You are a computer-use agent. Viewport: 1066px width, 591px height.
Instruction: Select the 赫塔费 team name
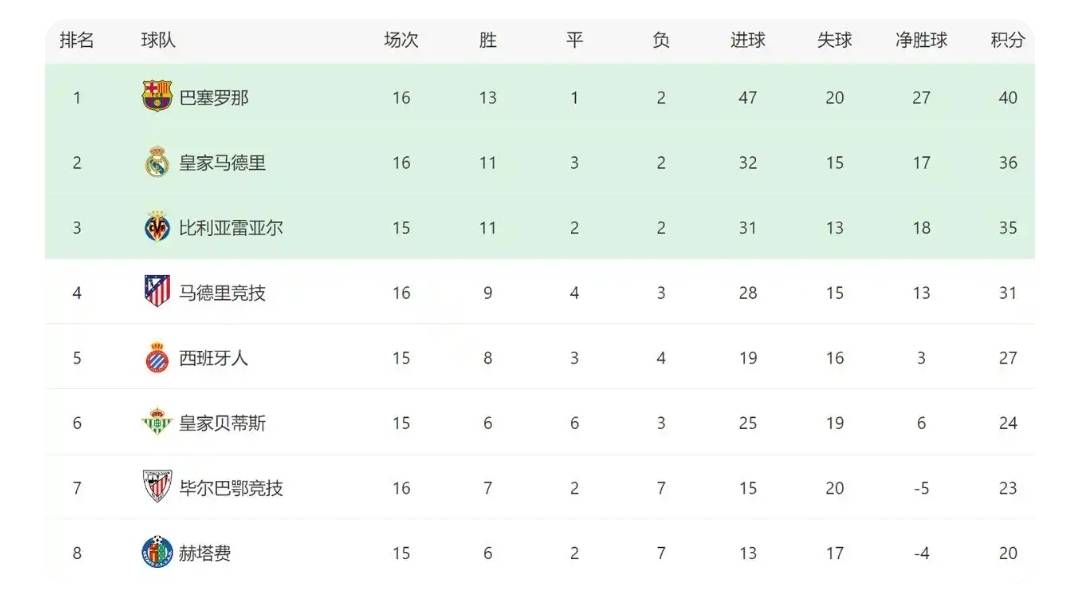205,553
